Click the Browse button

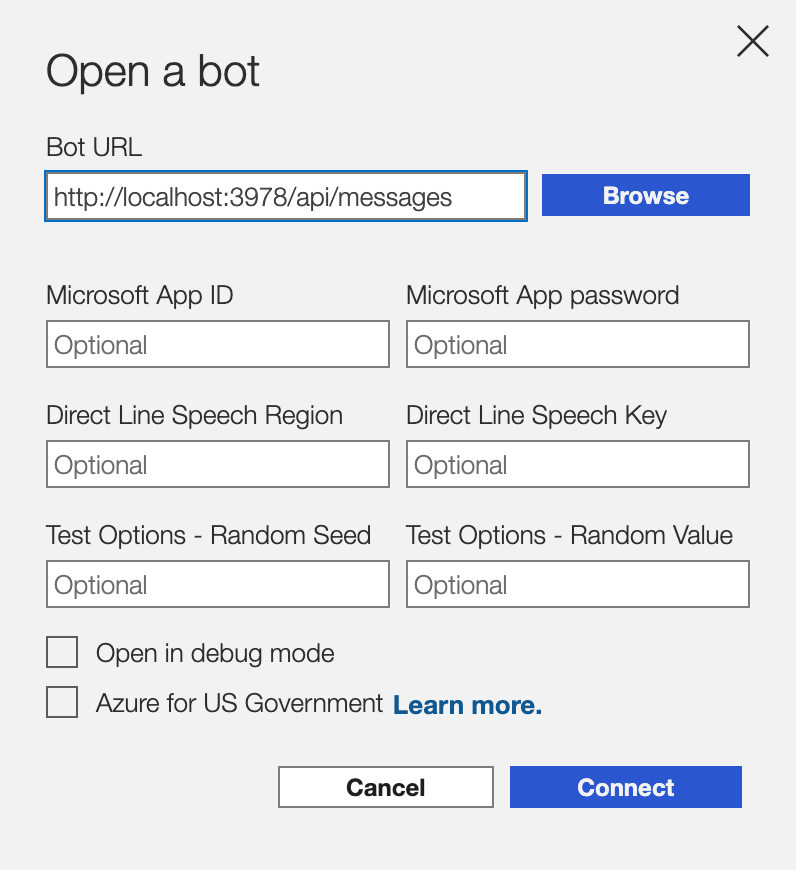645,195
